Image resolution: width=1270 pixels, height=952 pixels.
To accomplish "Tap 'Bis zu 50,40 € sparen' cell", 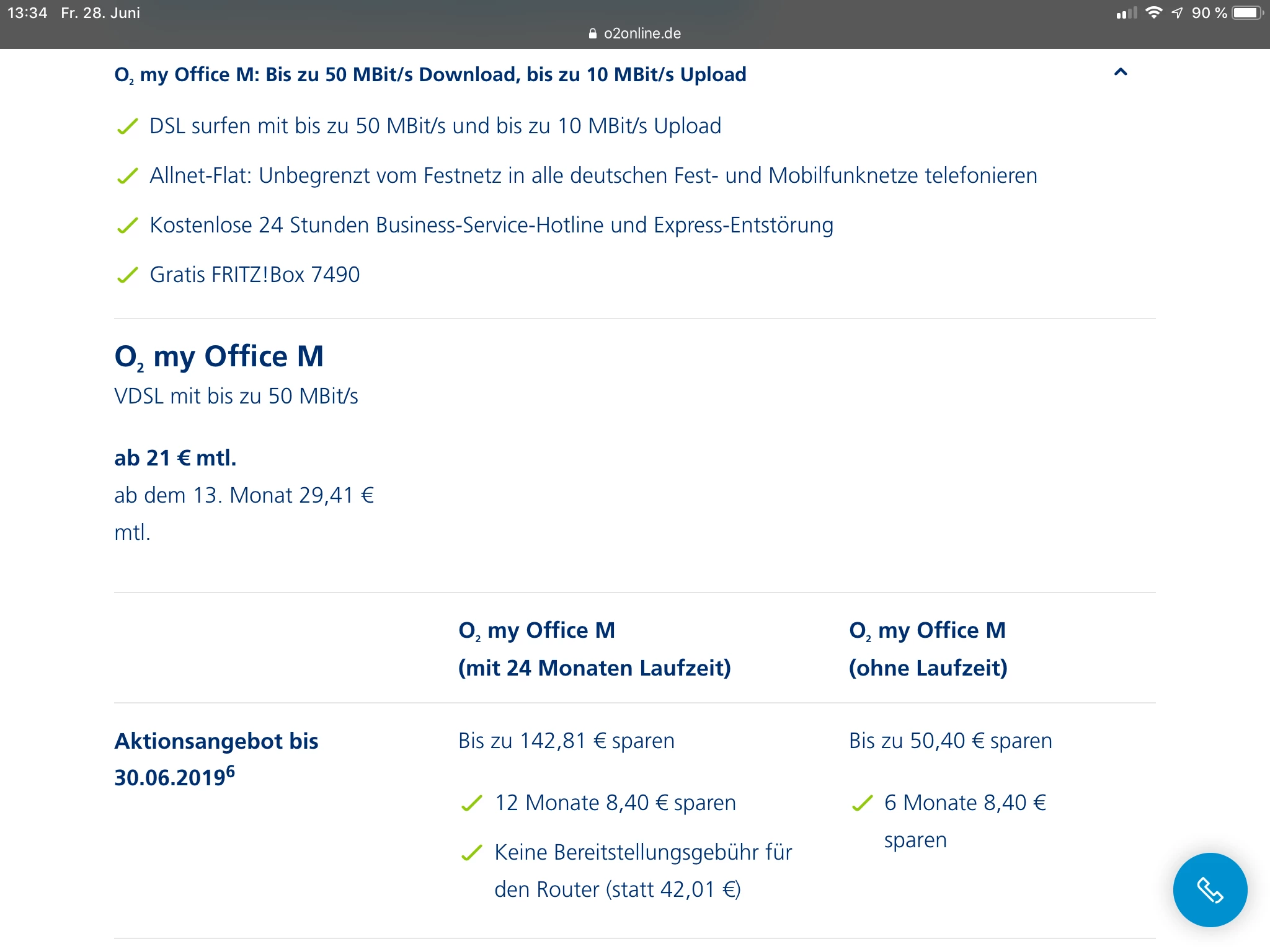I will point(951,741).
